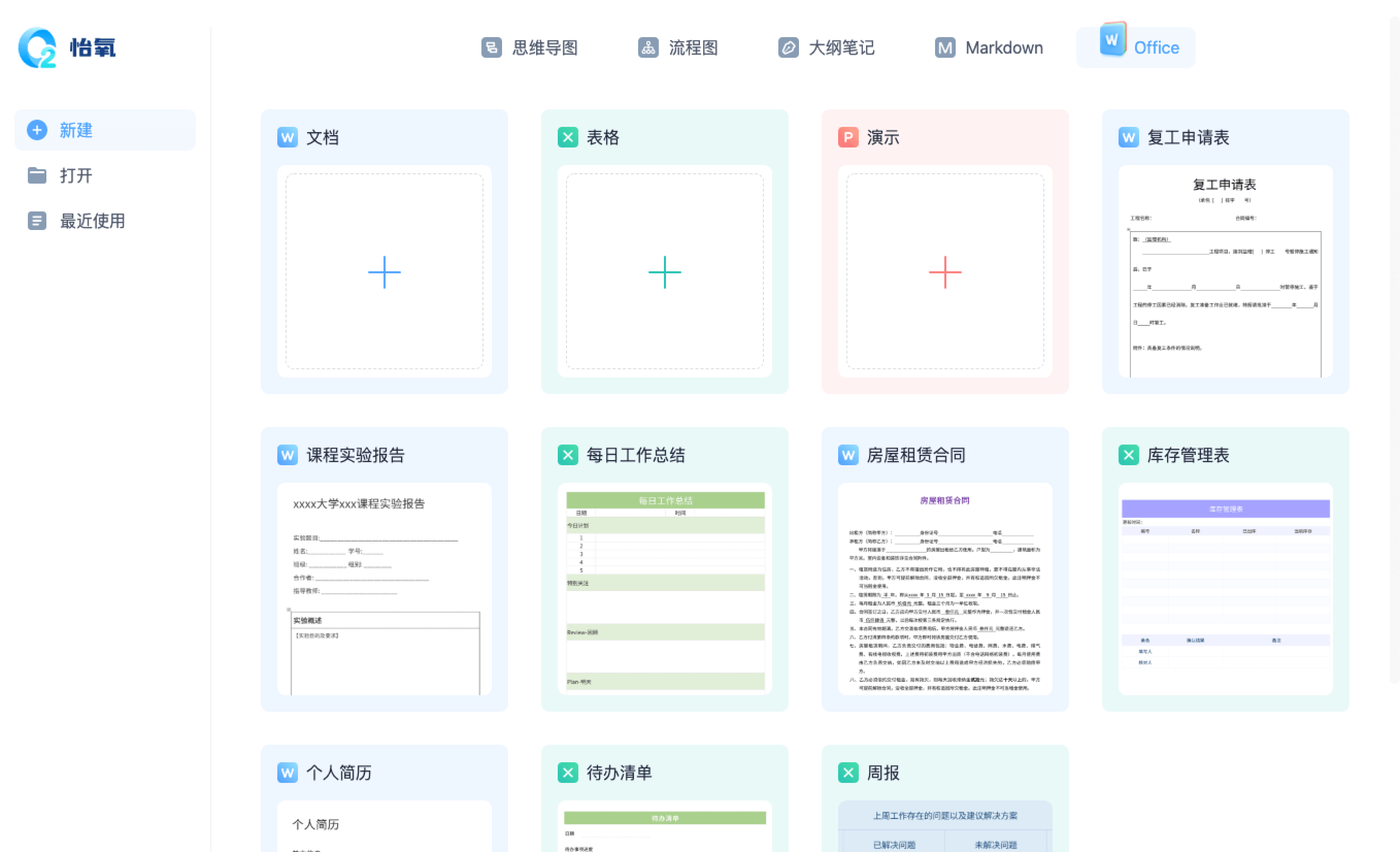Click the 待办清单 card title
This screenshot has height=852, width=1400.
(x=619, y=773)
